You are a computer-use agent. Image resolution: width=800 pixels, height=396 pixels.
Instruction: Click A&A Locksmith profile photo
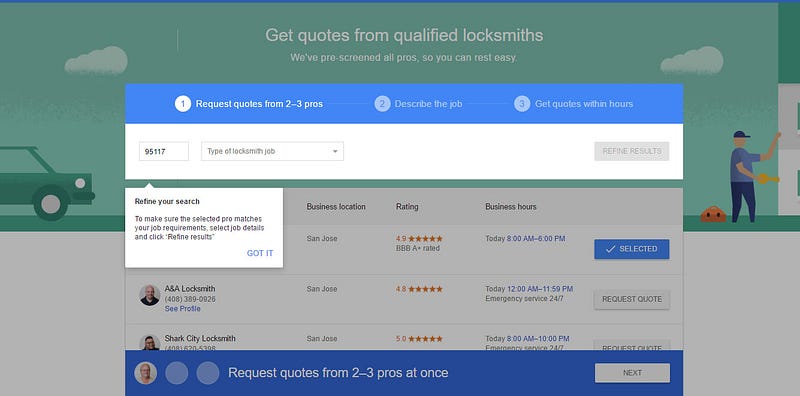pos(149,295)
